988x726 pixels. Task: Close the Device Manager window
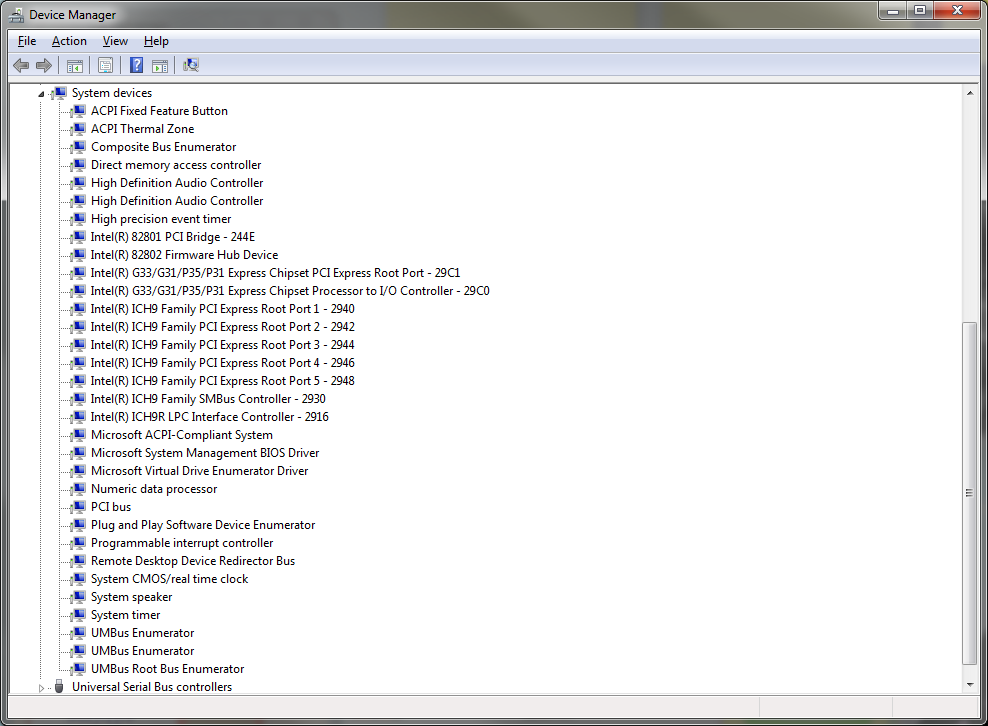tap(957, 11)
